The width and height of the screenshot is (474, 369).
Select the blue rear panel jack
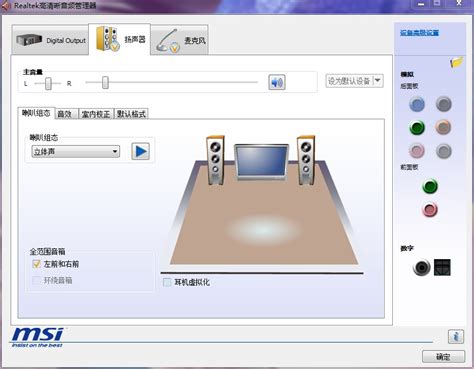pos(417,104)
